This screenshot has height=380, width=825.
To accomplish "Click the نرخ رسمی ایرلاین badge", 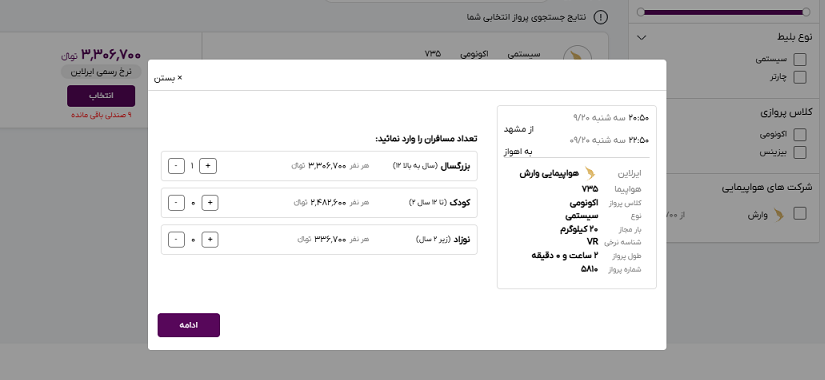I will tap(101, 72).
